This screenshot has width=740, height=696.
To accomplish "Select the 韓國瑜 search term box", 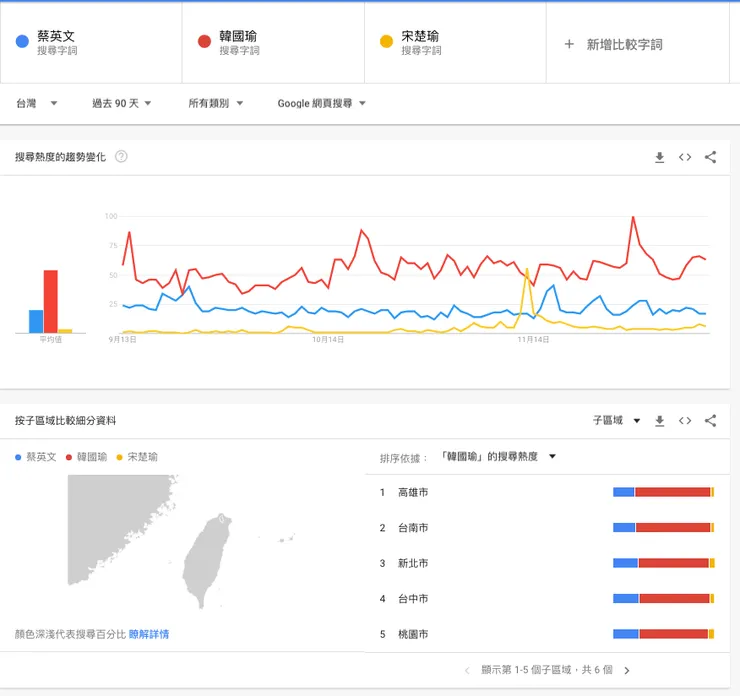I will (273, 42).
